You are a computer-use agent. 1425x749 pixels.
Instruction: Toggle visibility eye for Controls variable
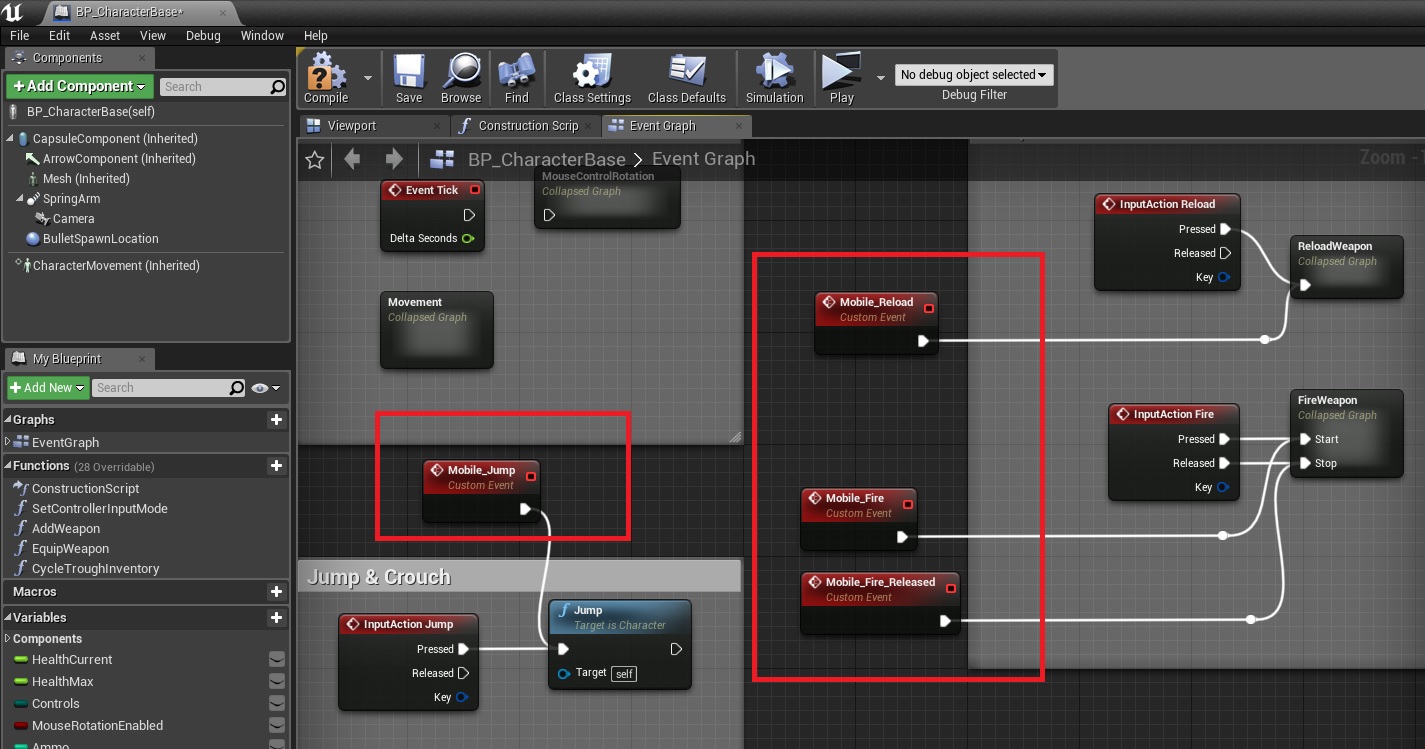coord(277,704)
